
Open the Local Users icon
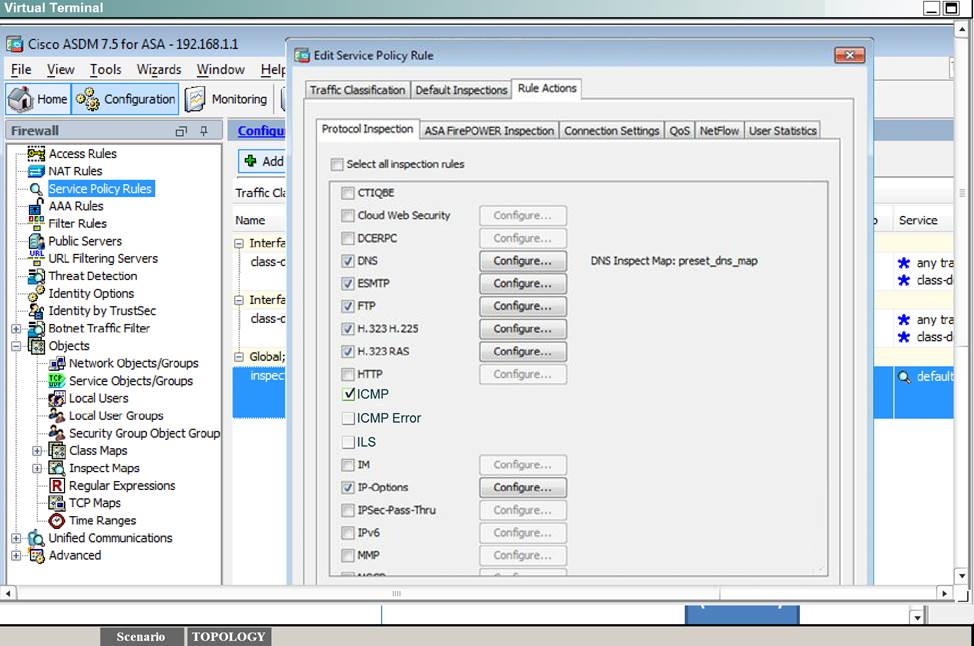(x=57, y=398)
